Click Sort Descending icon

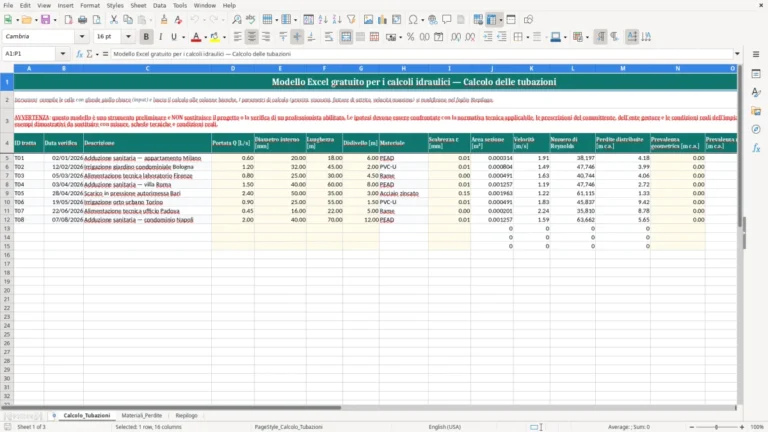pos(337,20)
